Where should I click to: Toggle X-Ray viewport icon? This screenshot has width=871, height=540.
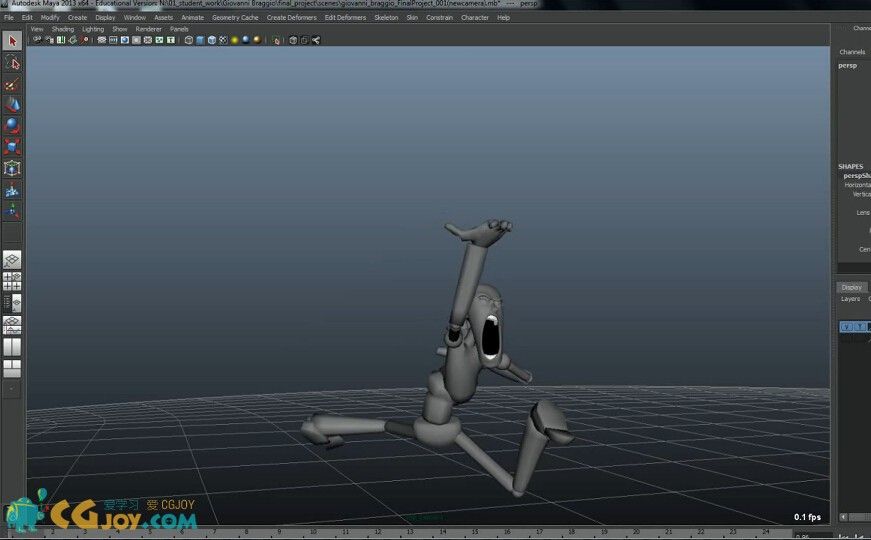tap(293, 40)
